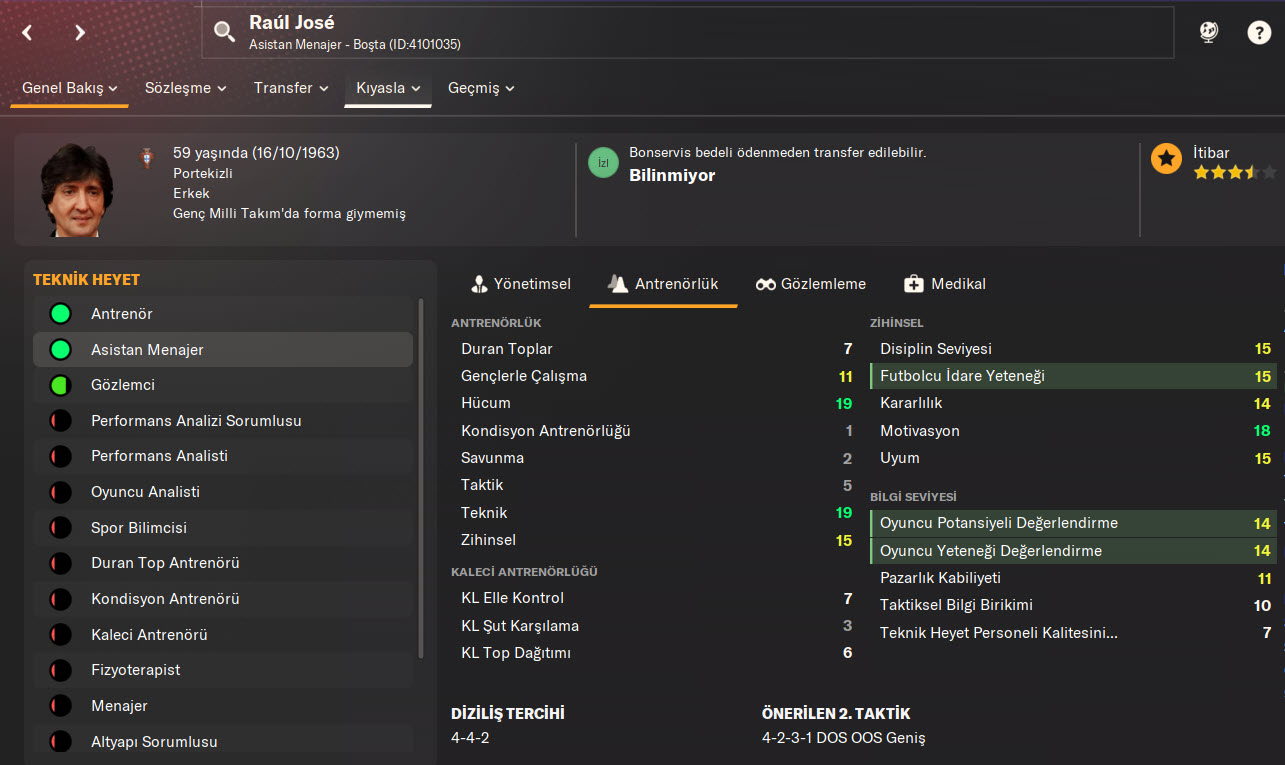The width and height of the screenshot is (1285, 765).
Task: Open the help question mark icon
Action: 1258,32
